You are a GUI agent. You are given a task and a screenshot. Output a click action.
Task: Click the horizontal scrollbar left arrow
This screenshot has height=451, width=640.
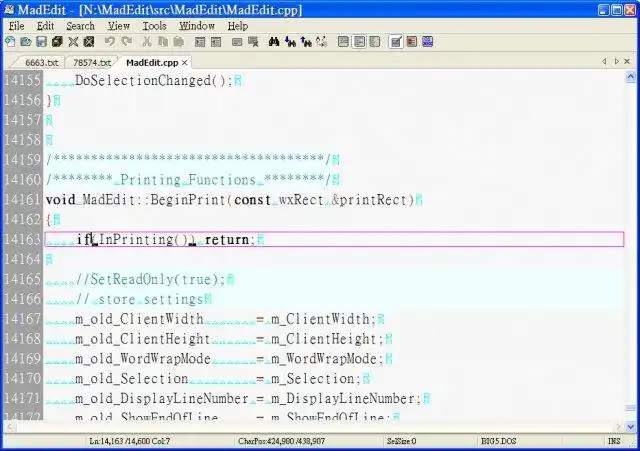9,427
